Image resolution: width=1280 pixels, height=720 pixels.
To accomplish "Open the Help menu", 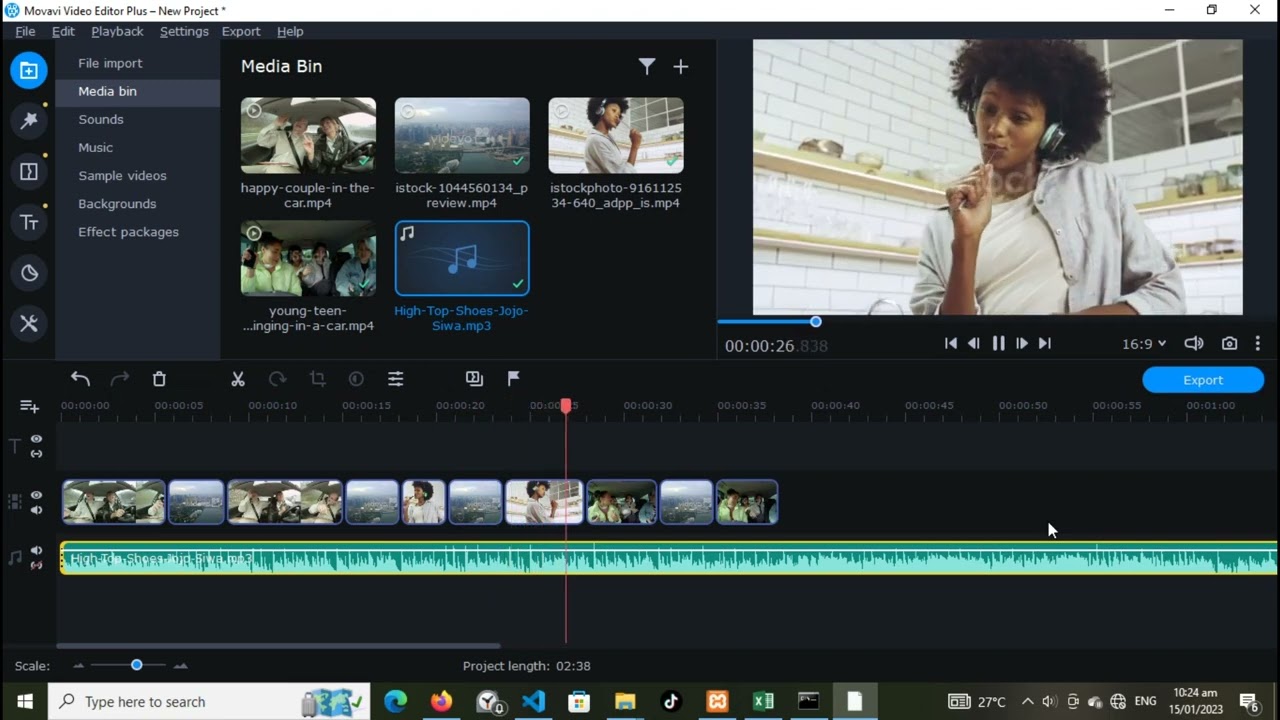I will click(x=290, y=31).
